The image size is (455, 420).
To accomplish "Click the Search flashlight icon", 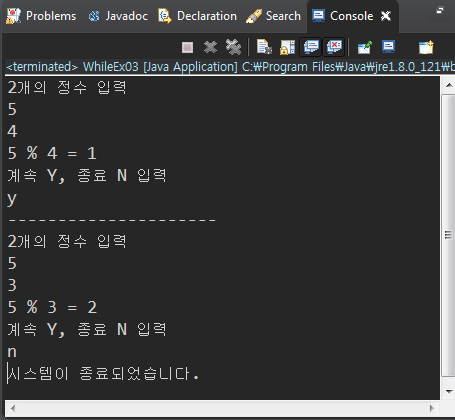I will [x=254, y=16].
